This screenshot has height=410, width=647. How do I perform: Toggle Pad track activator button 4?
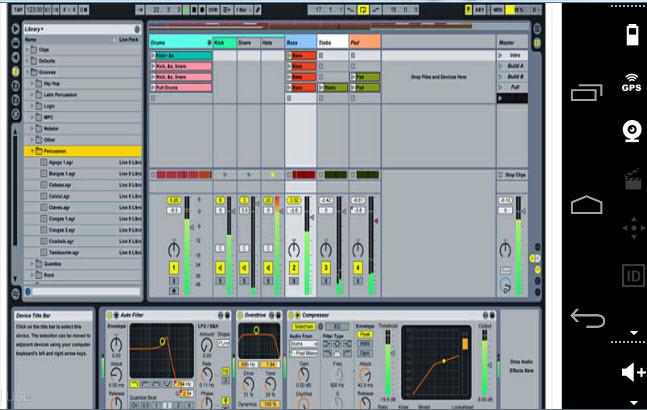[x=358, y=268]
